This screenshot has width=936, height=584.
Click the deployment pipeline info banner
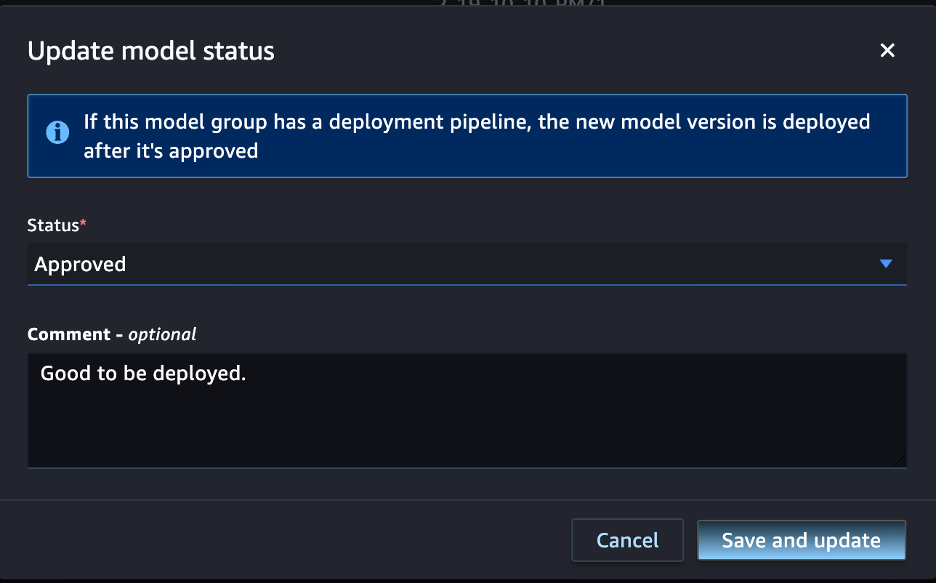click(467, 133)
